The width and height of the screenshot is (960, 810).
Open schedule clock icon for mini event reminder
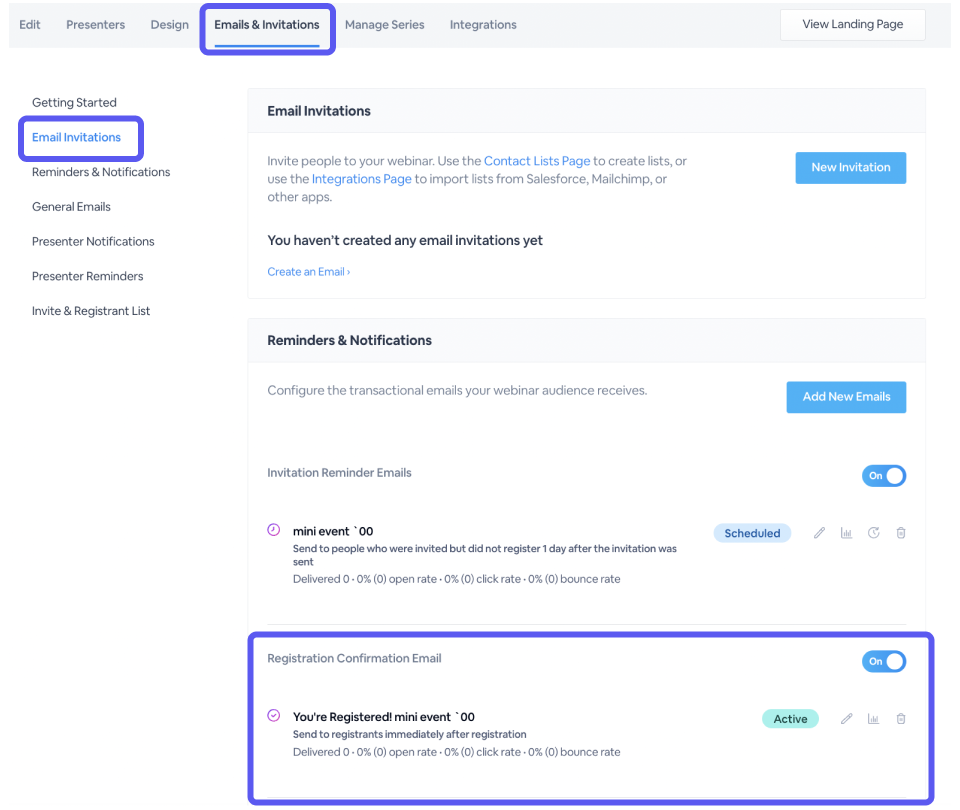point(874,533)
